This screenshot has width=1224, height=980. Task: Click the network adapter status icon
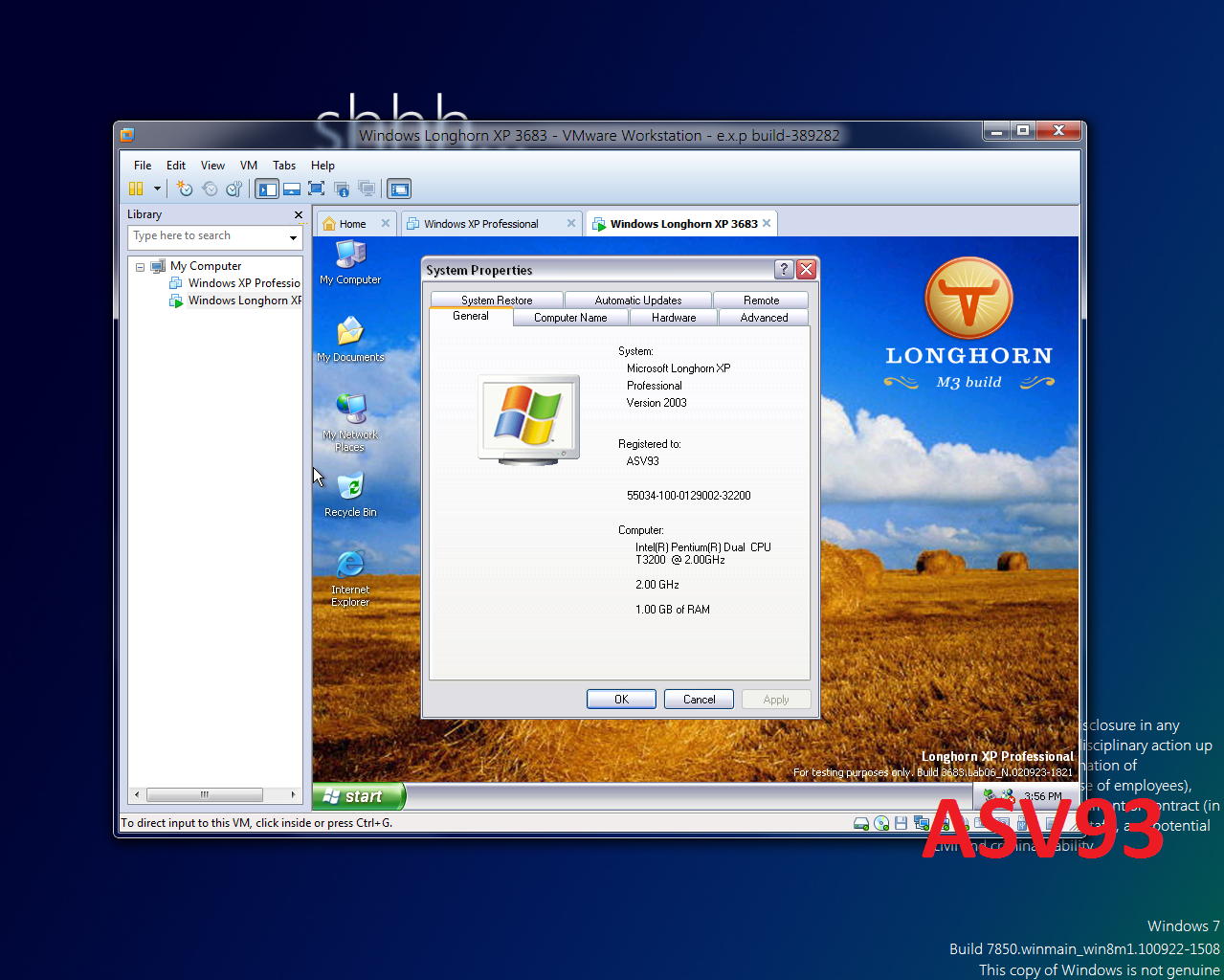point(921,823)
